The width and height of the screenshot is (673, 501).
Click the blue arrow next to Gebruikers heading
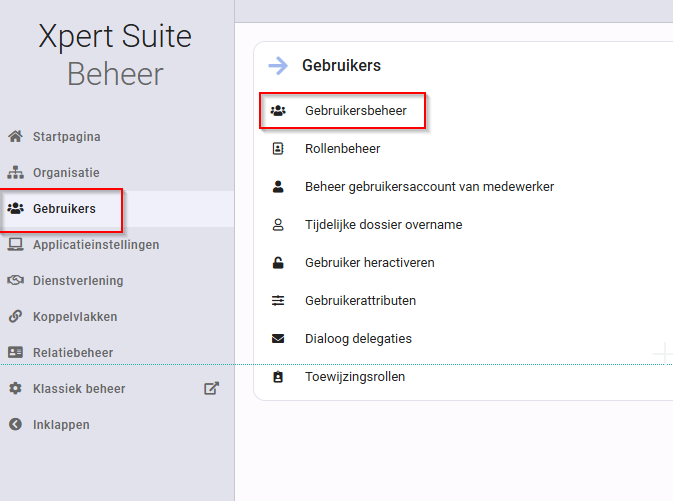(278, 66)
